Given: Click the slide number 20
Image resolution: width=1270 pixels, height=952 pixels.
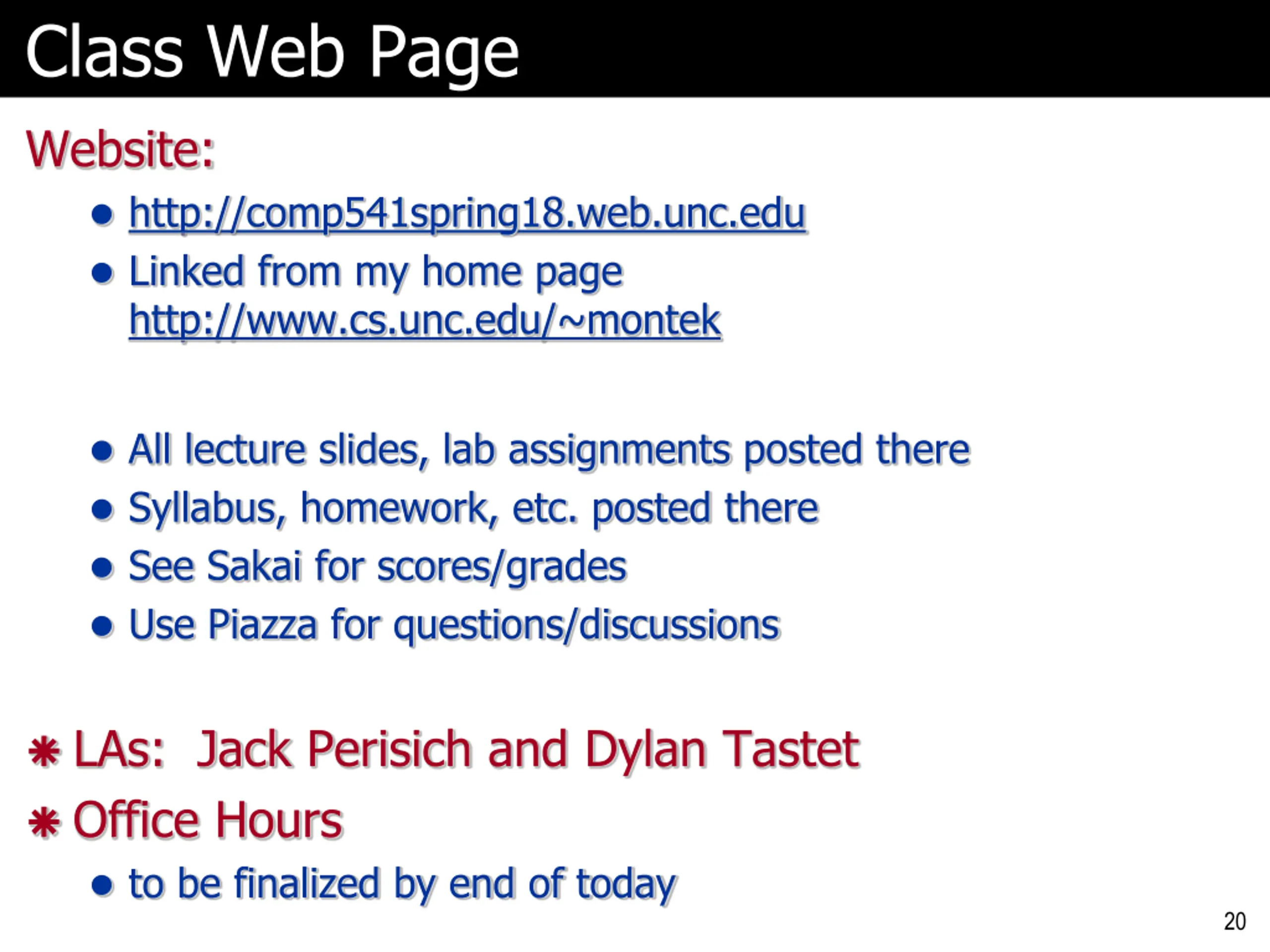Looking at the screenshot, I should tap(1234, 922).
